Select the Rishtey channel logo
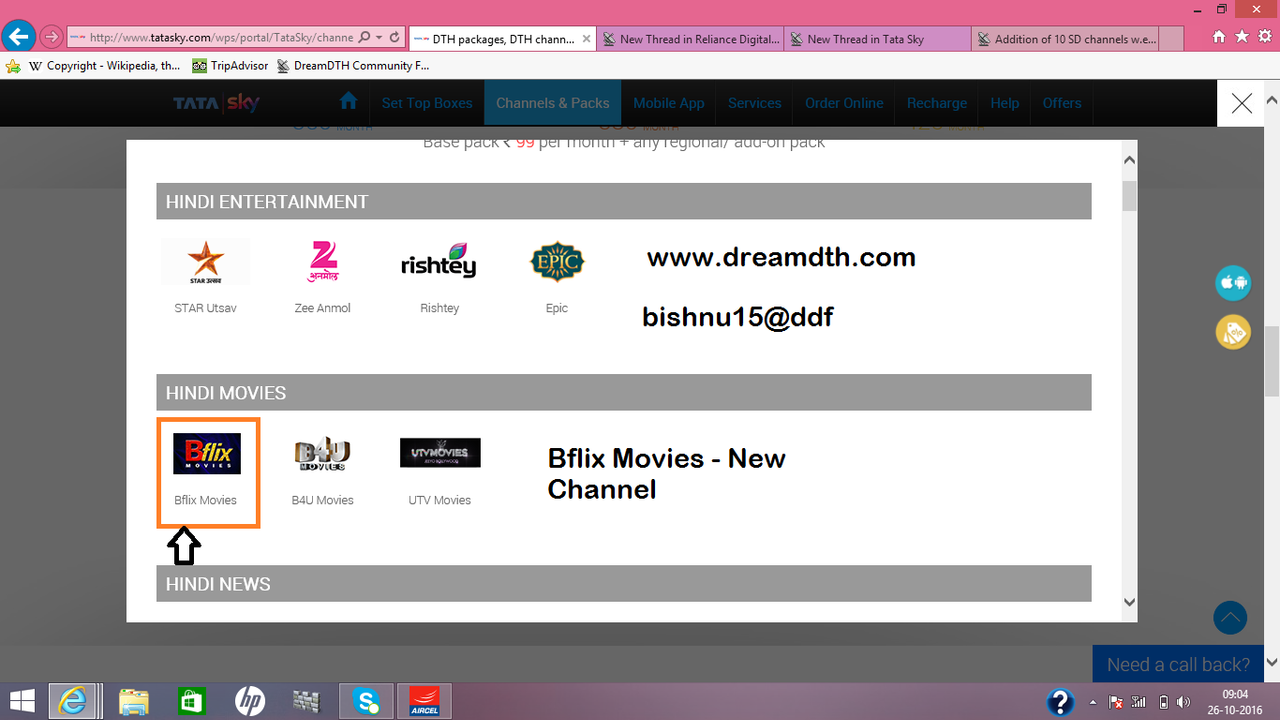The image size is (1280, 720). 439,262
